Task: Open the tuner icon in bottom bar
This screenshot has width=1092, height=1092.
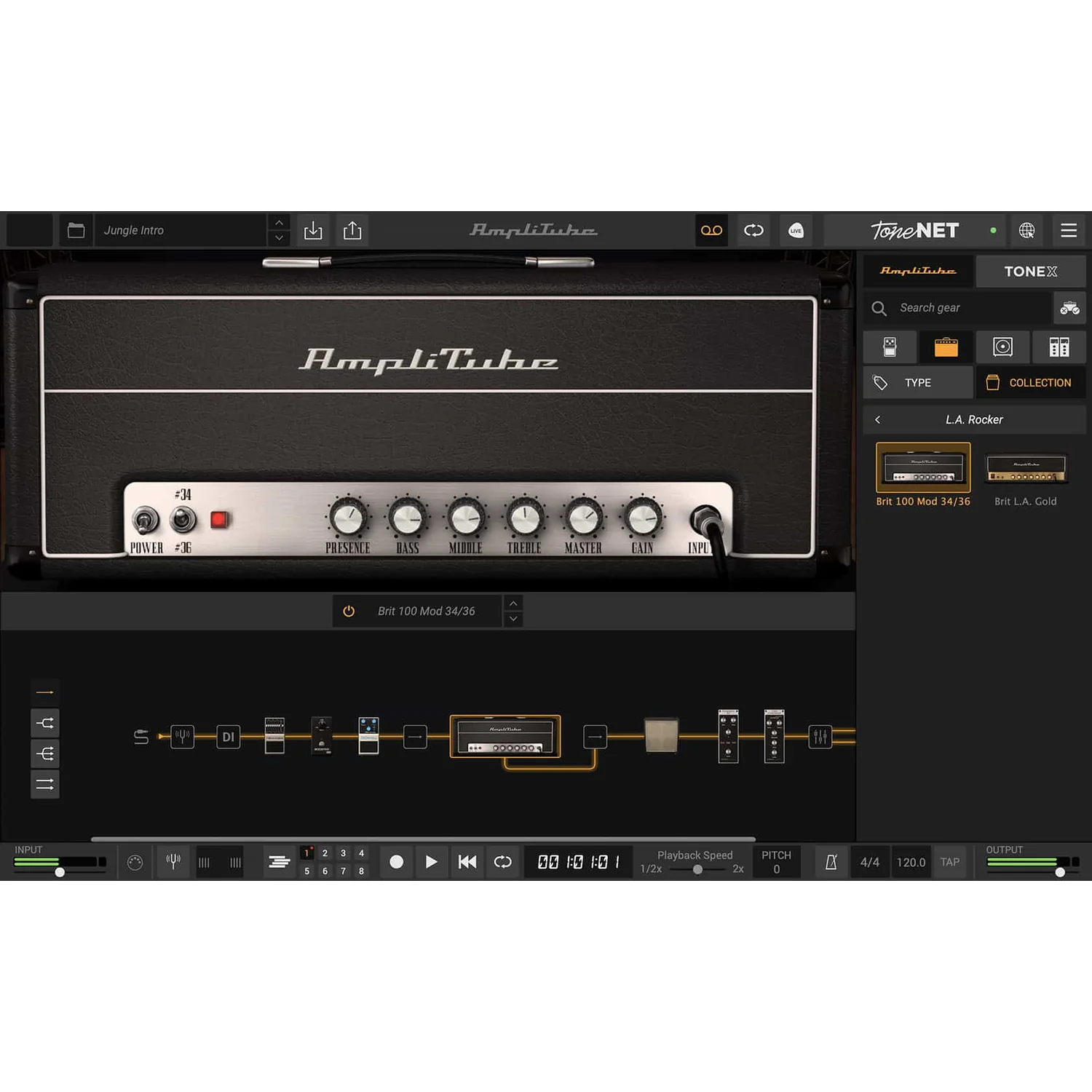Action: click(173, 862)
